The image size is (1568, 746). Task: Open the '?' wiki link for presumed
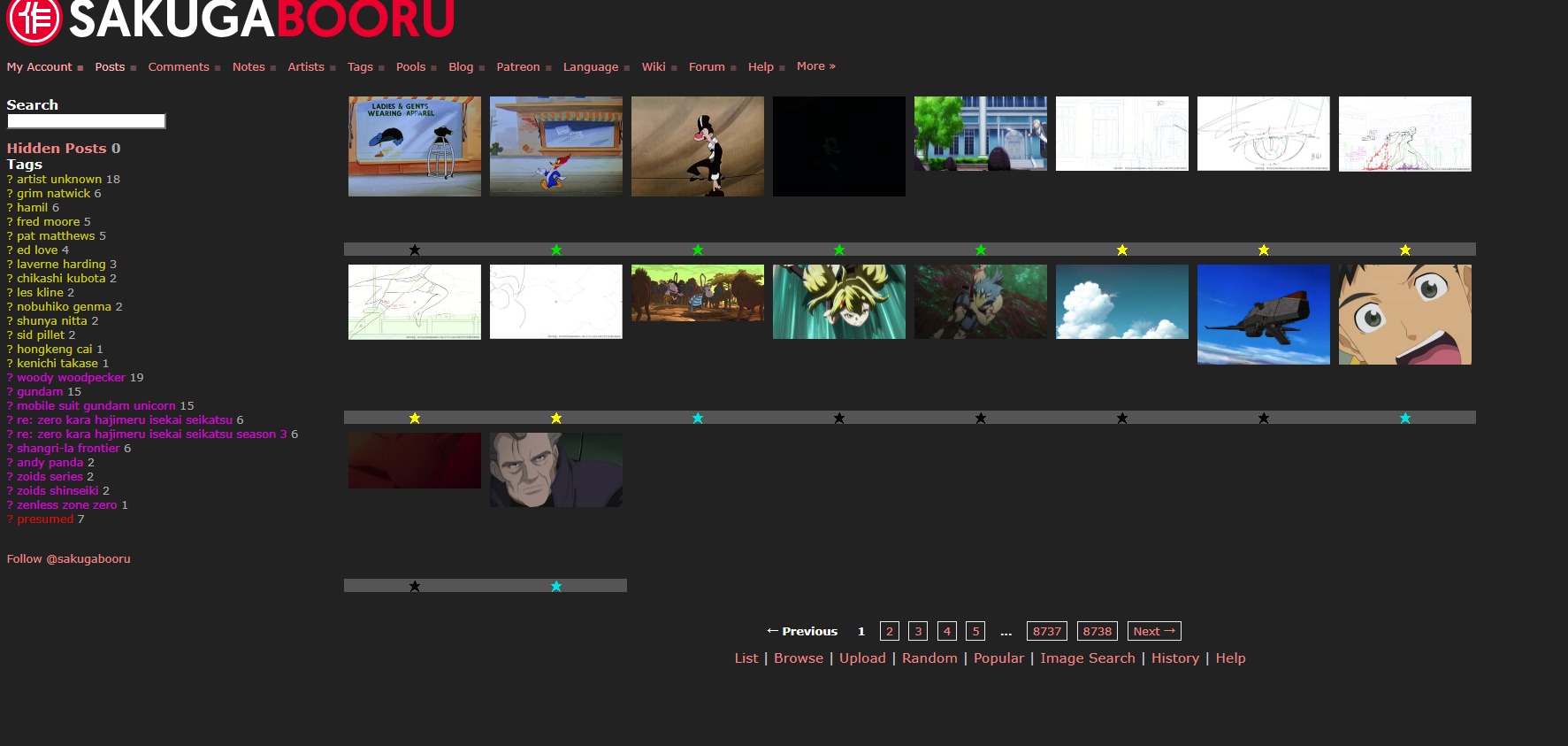pos(10,519)
